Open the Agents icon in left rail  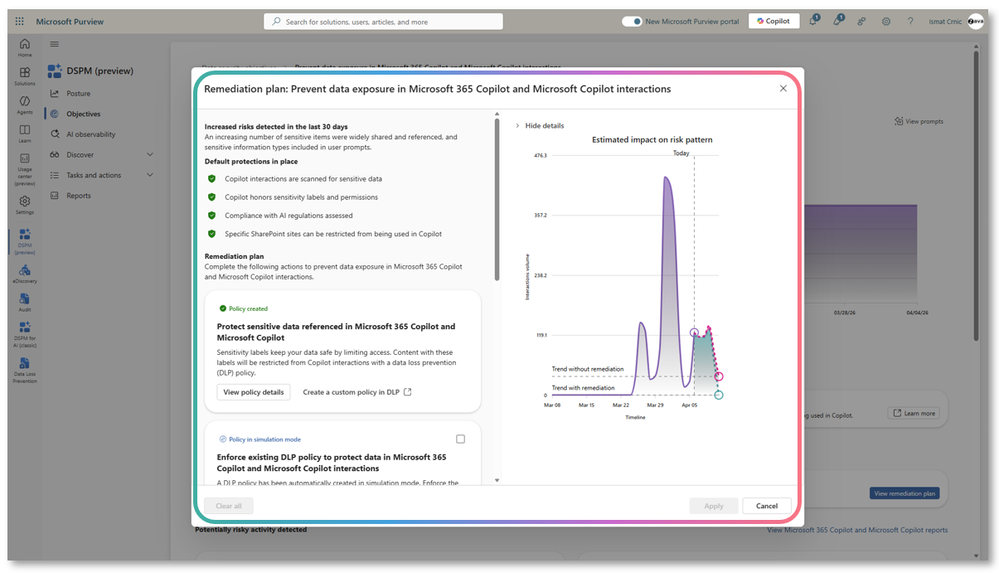point(24,105)
